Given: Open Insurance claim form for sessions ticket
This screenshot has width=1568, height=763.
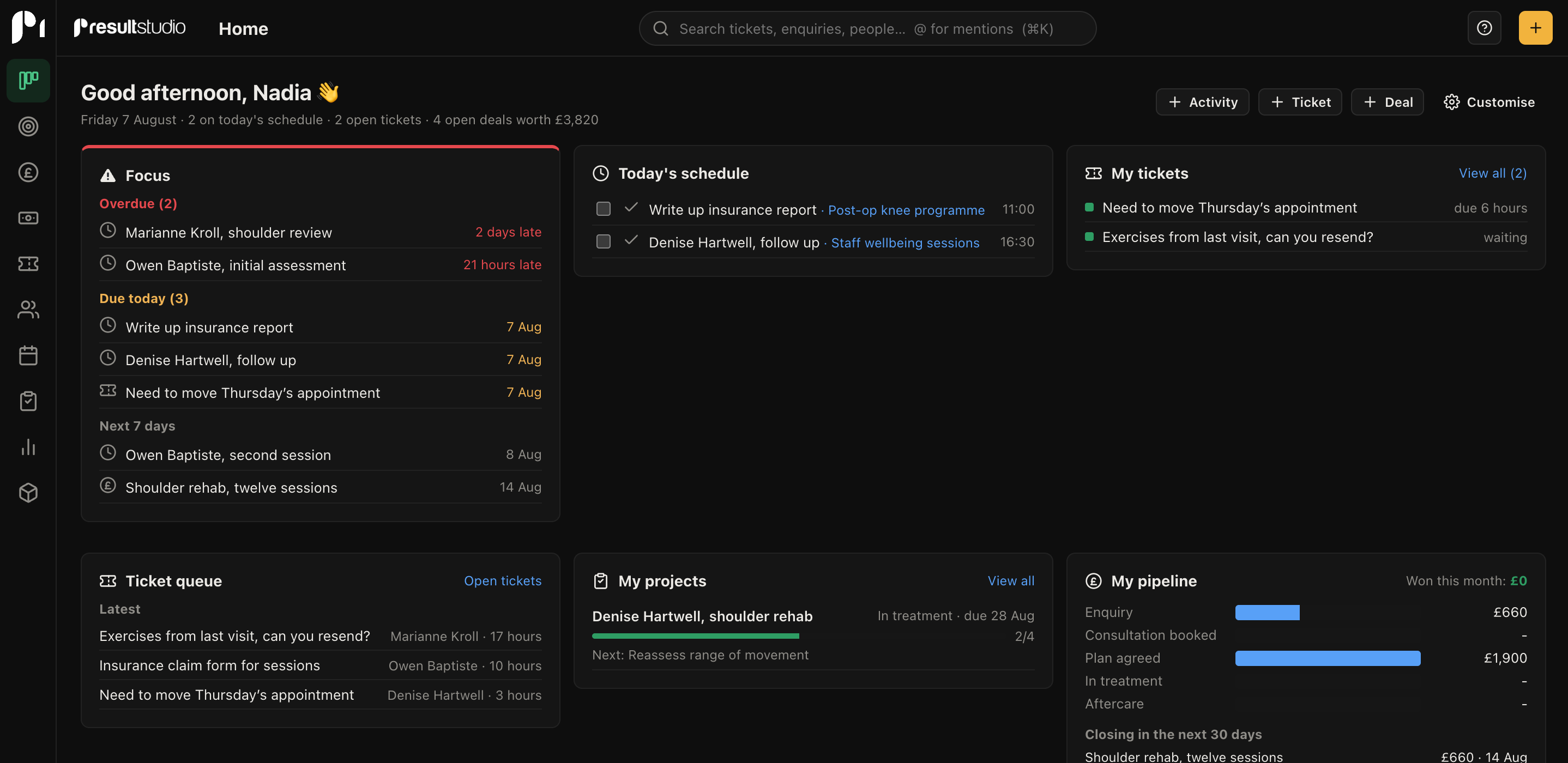Looking at the screenshot, I should point(320,665).
